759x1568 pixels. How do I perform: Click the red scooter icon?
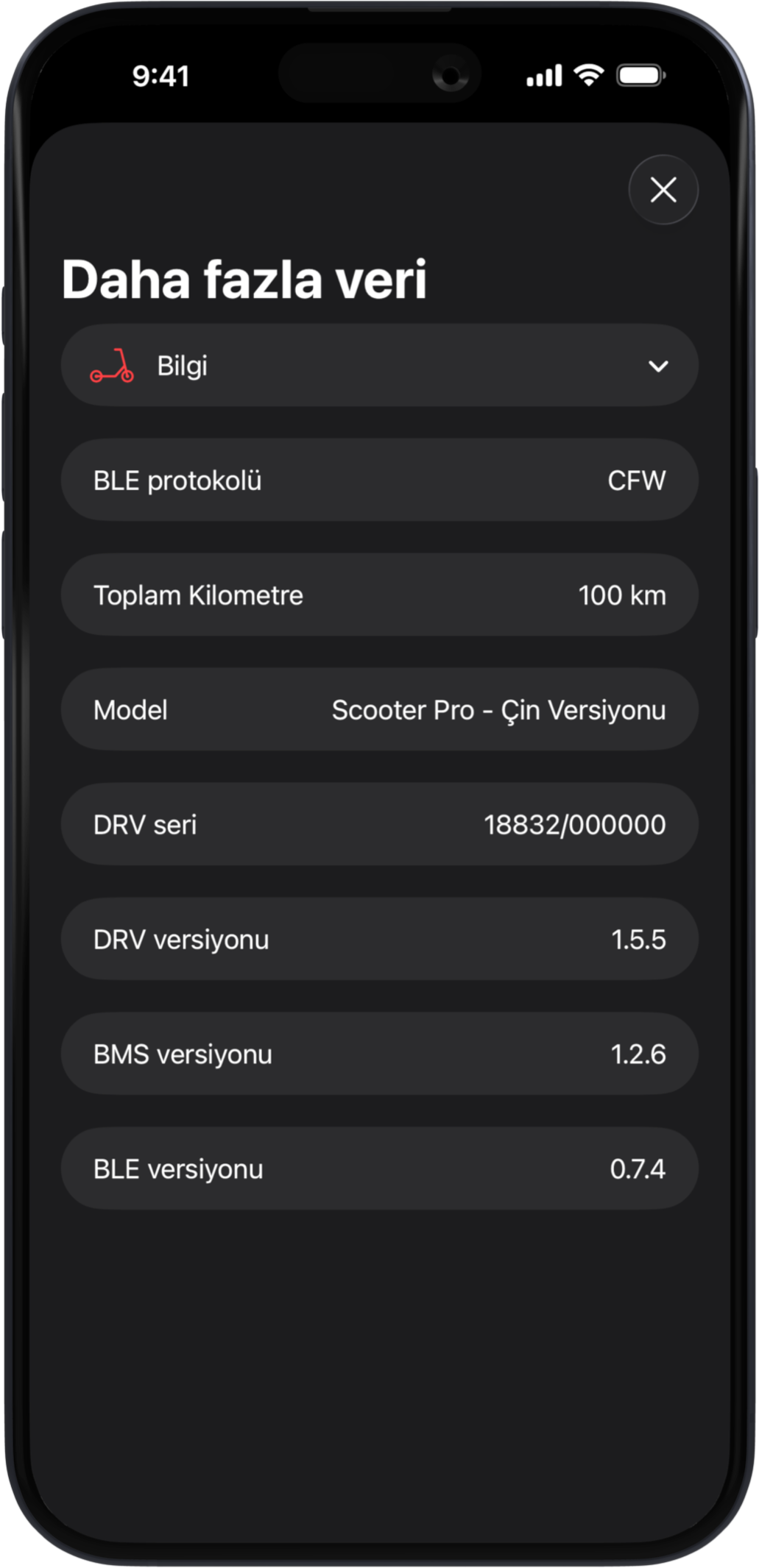point(112,366)
